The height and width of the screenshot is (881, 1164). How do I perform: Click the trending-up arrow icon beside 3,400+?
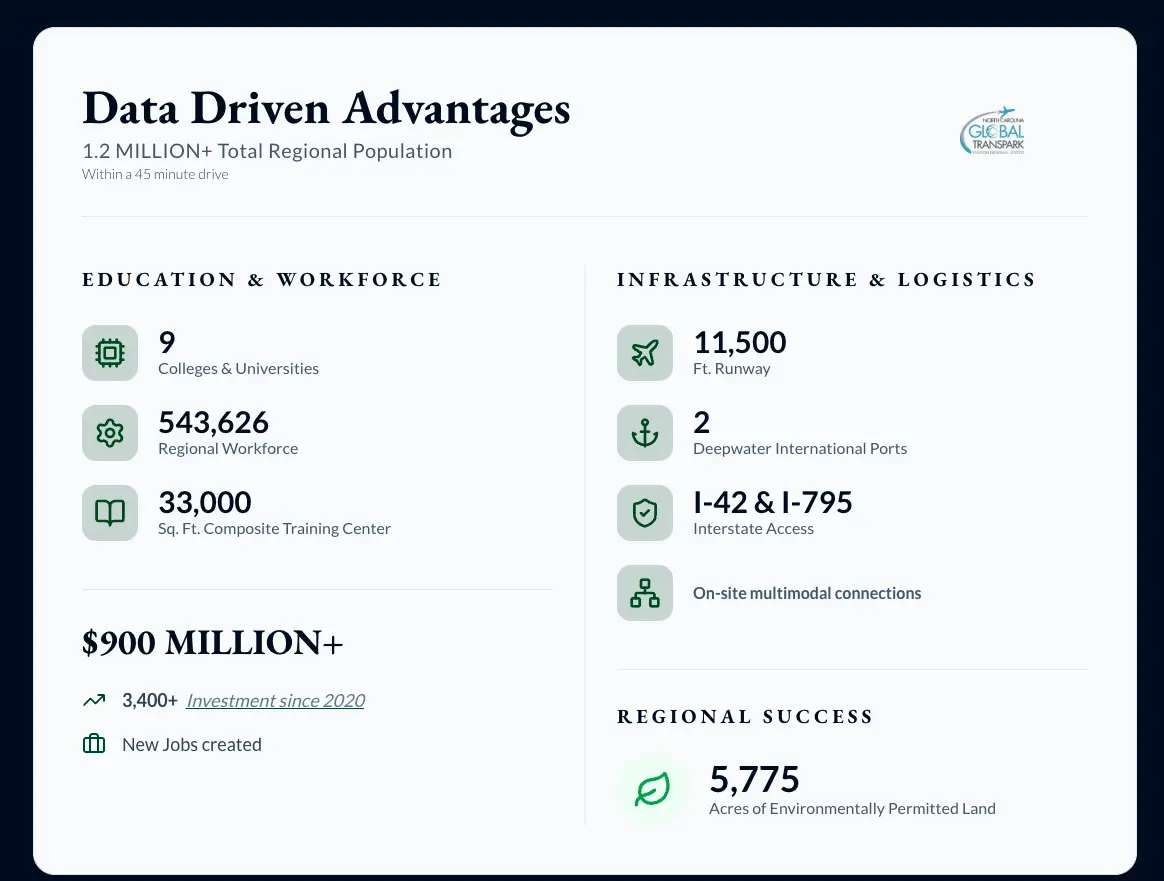(x=94, y=701)
